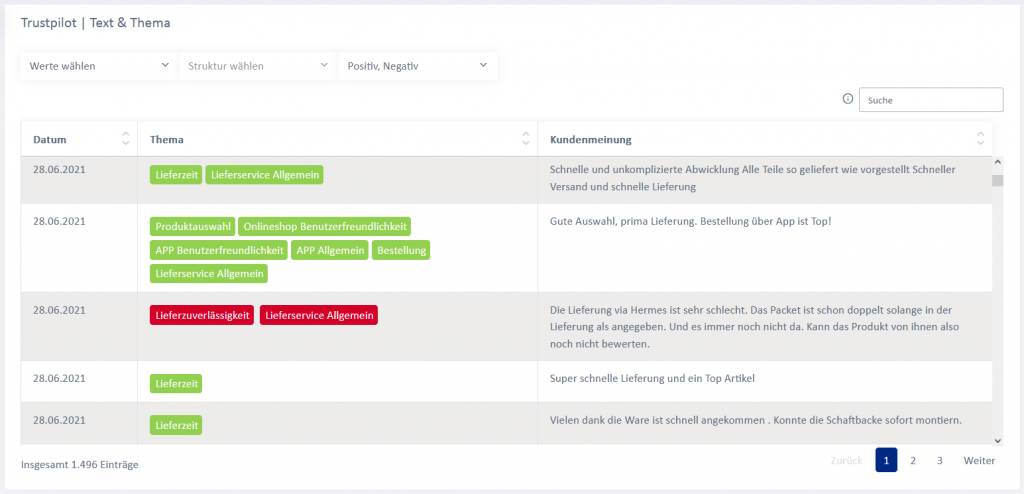Open the Struktur wählen dropdown
The height and width of the screenshot is (494, 1024).
coord(258,66)
